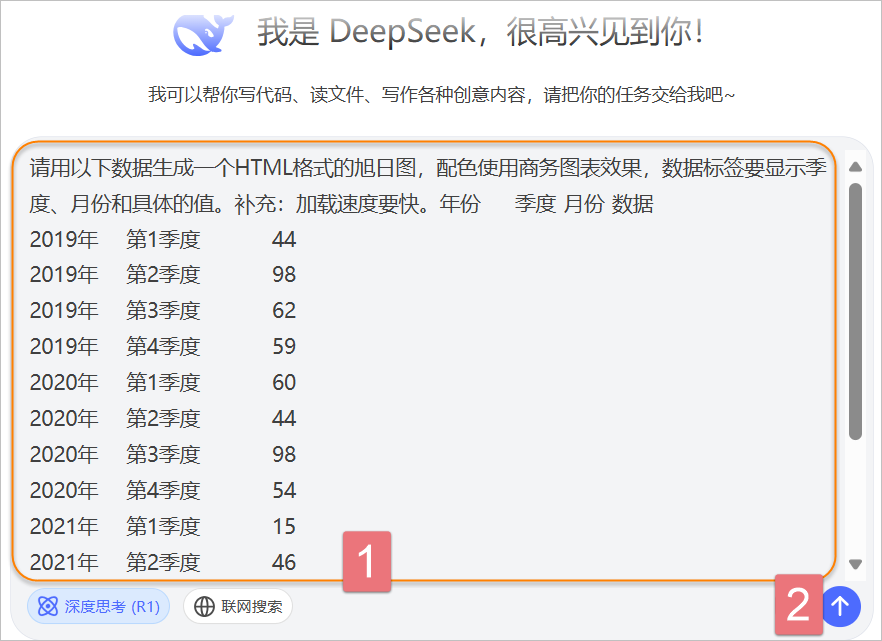Viewport: 882px width, 641px height.
Task: Click 第3季度 in the 2019年 row with 62
Action: pos(163,311)
